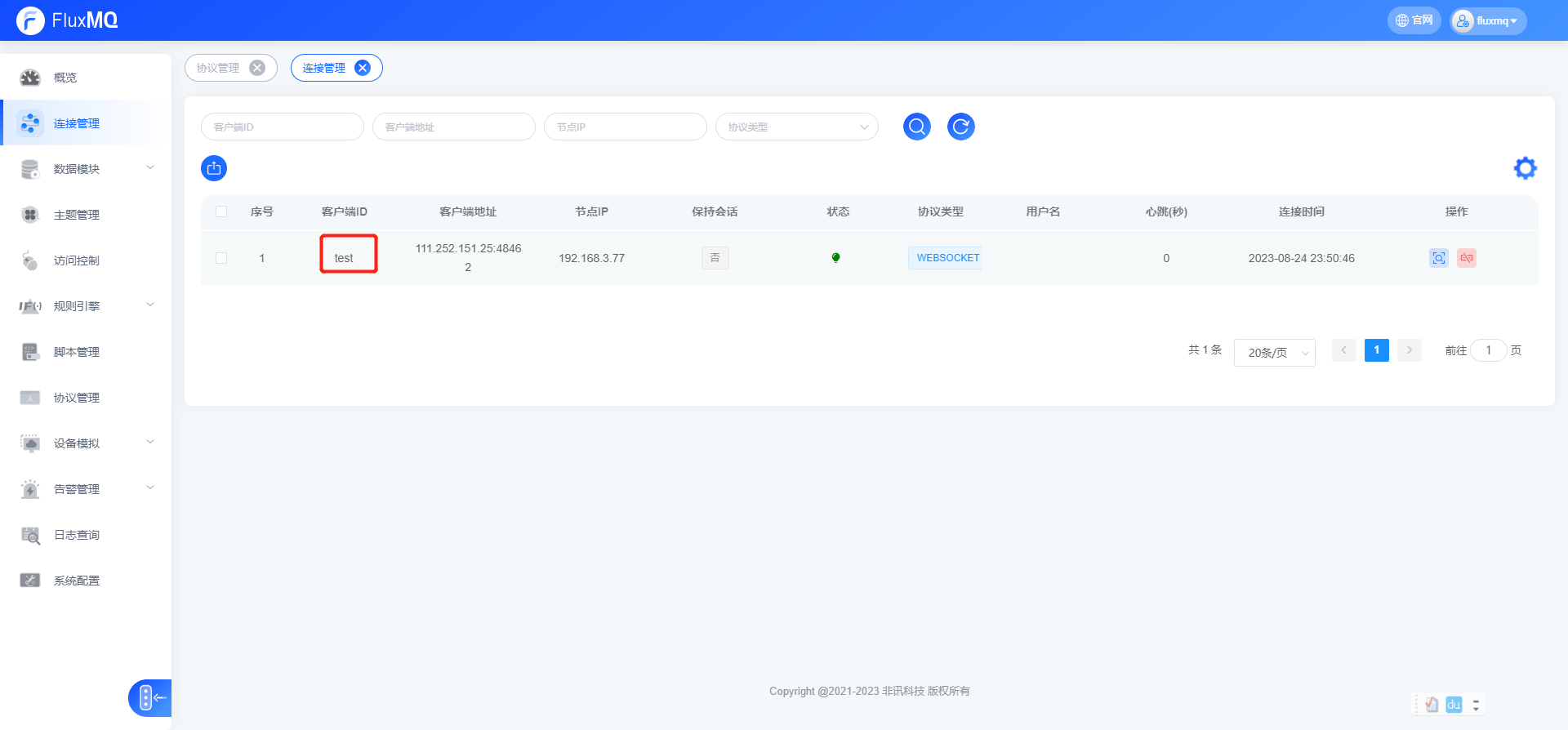Close the 协议管理 tab
This screenshot has height=730, width=1568.
(257, 68)
